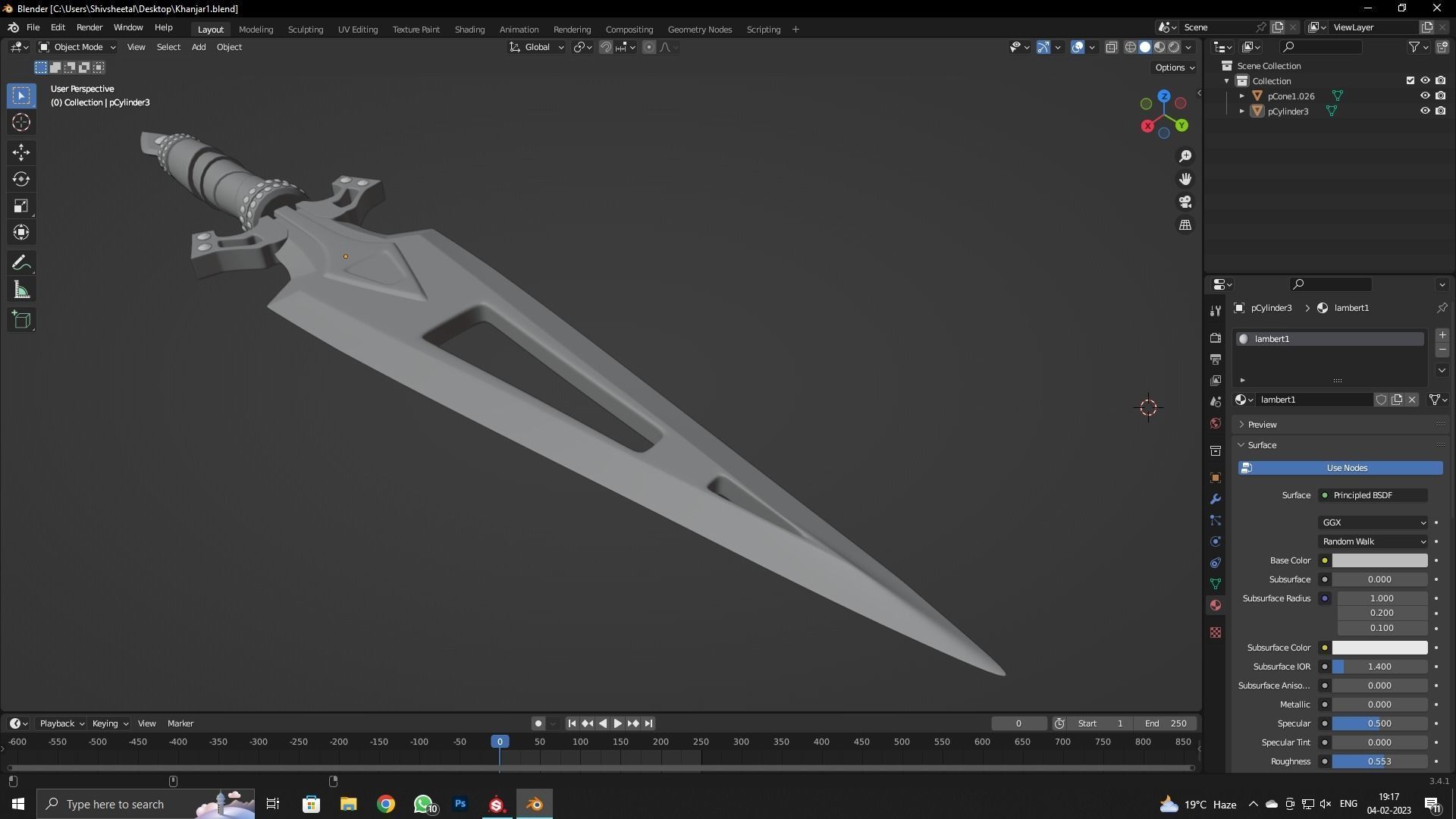Select the Measure tool

(x=20, y=289)
